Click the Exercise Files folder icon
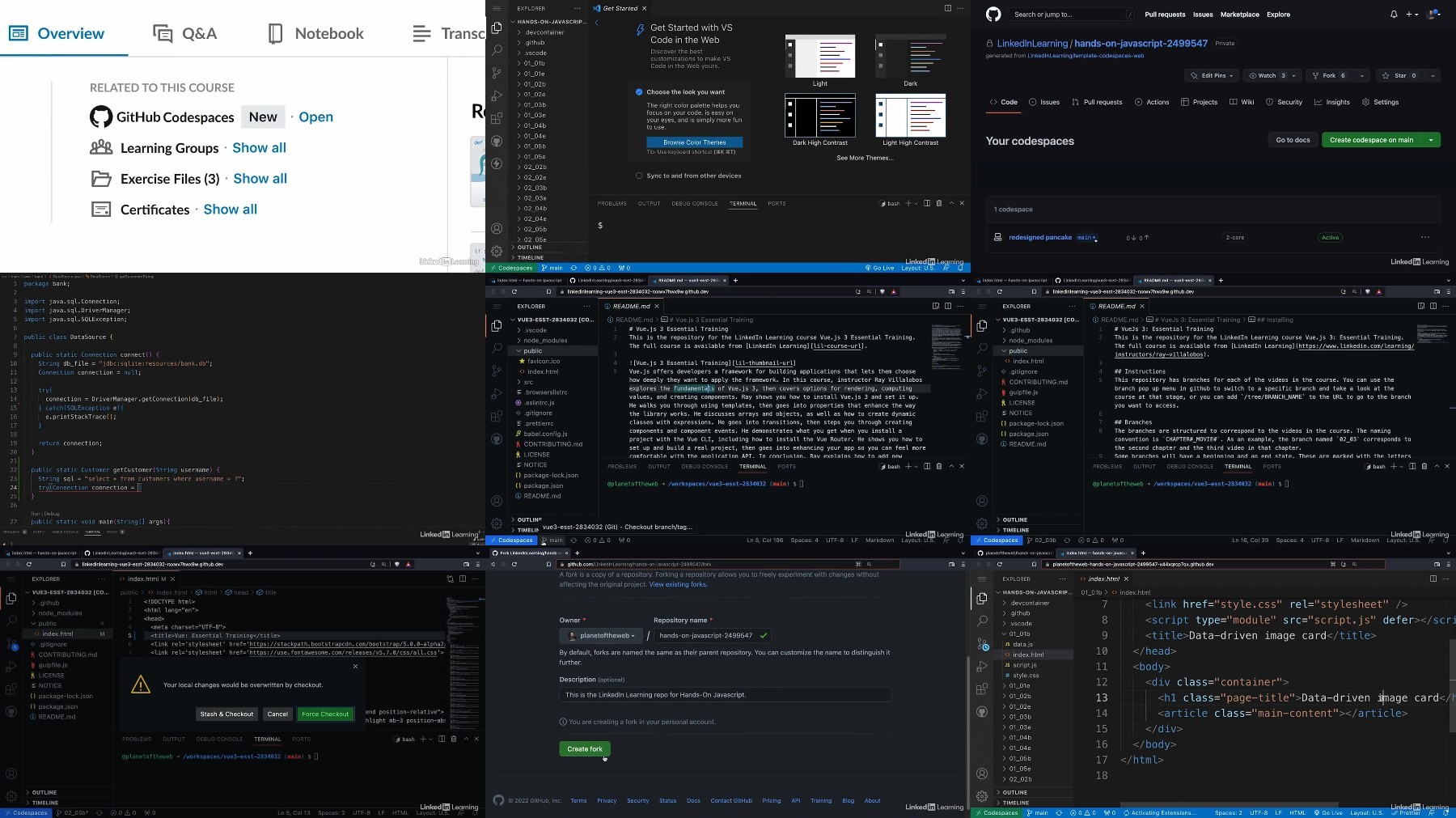Image resolution: width=1456 pixels, height=818 pixels. (x=101, y=179)
